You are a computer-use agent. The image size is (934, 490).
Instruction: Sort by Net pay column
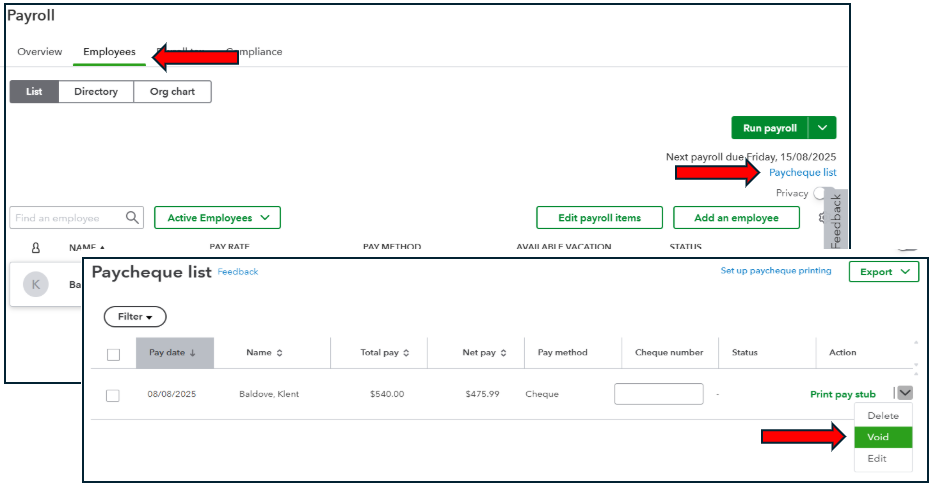484,352
